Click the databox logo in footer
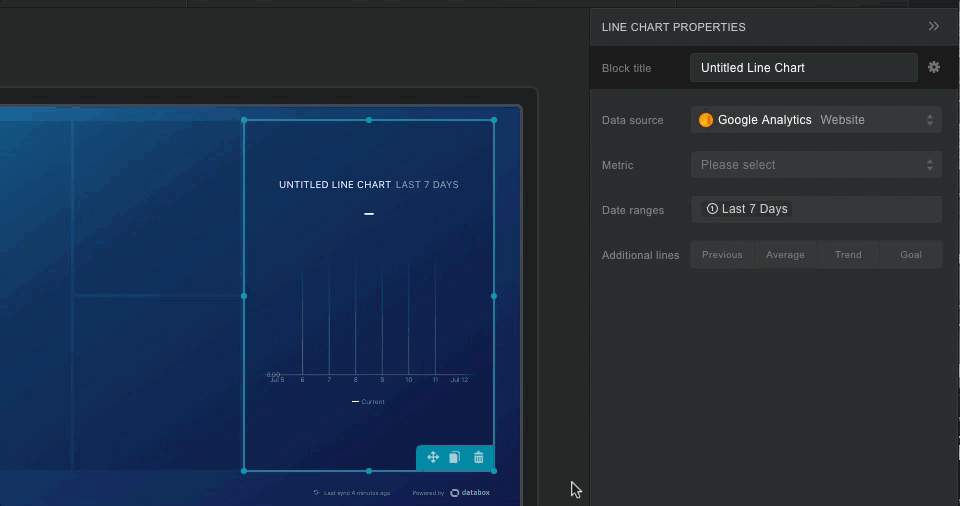 tap(469, 493)
